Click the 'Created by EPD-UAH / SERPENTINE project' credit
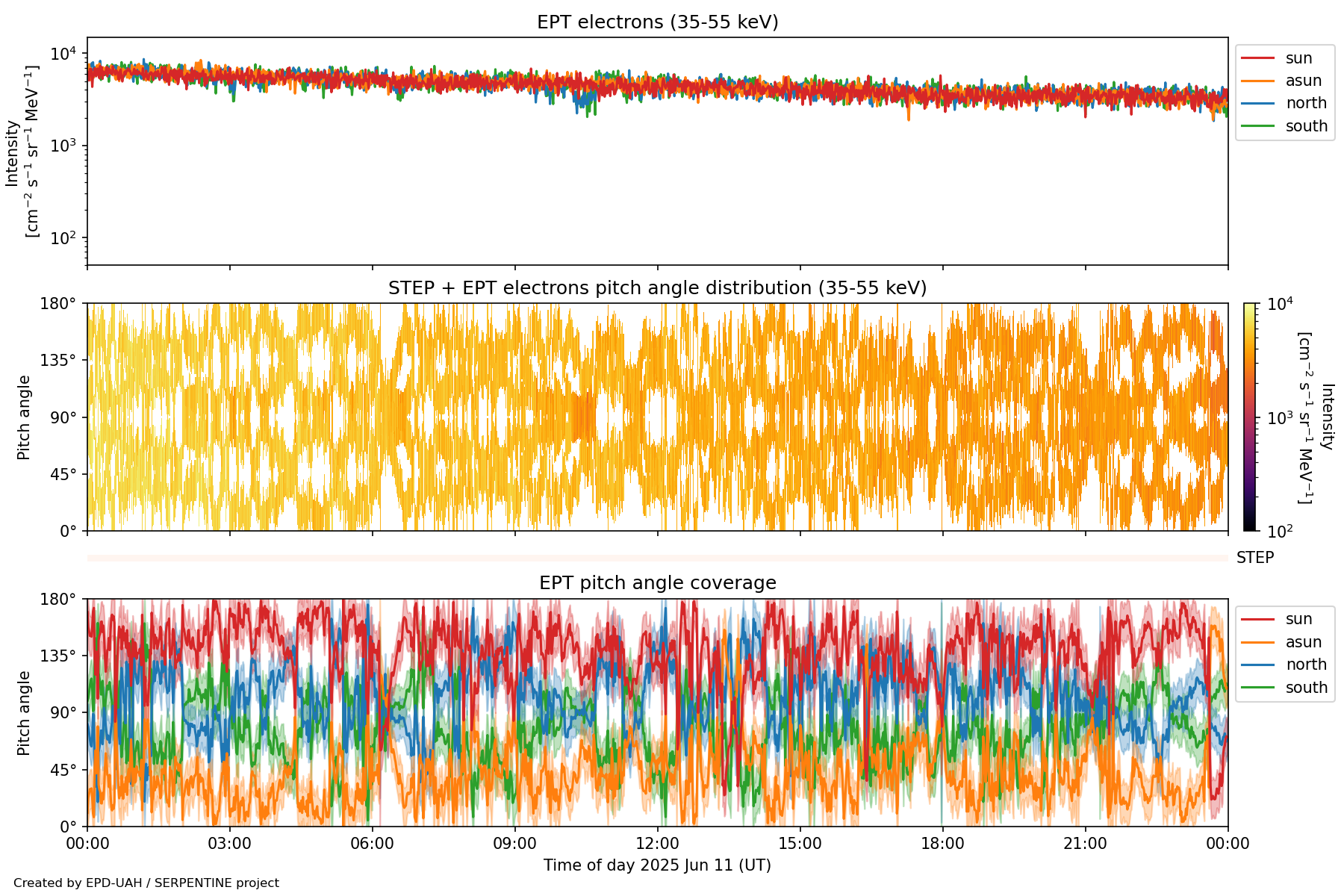 pyautogui.click(x=146, y=883)
